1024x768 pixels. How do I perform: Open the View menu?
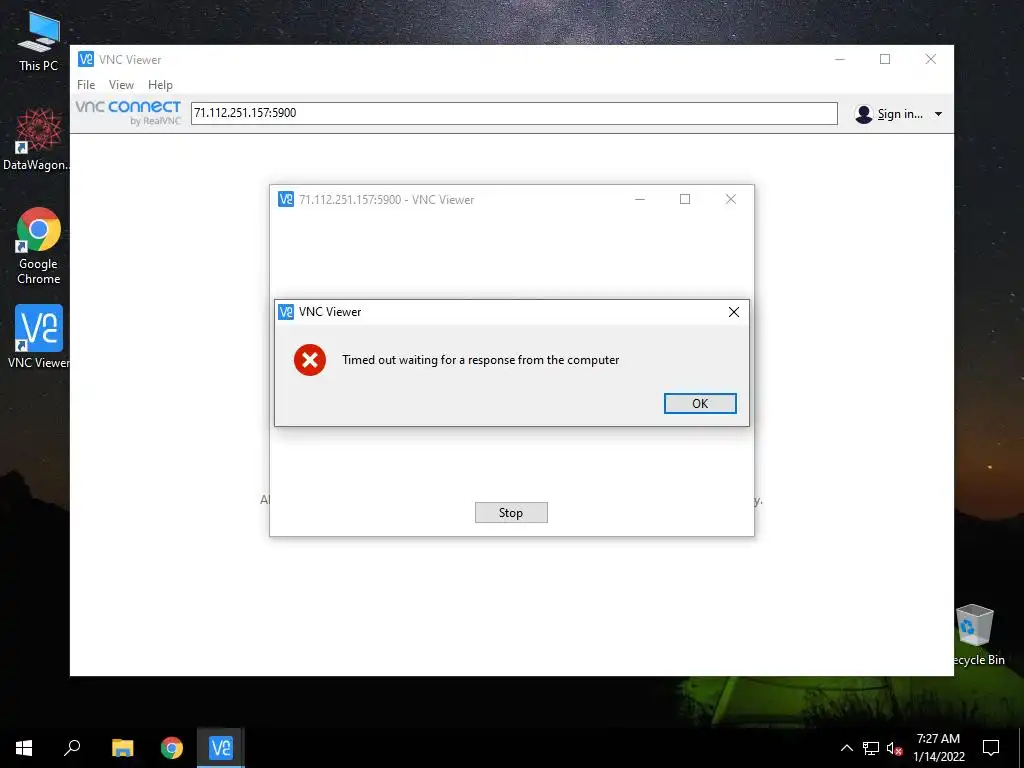(x=121, y=85)
